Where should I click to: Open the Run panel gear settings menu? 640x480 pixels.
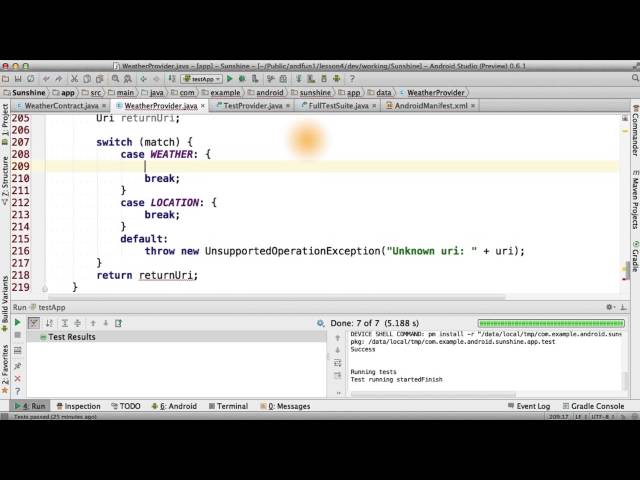point(609,307)
